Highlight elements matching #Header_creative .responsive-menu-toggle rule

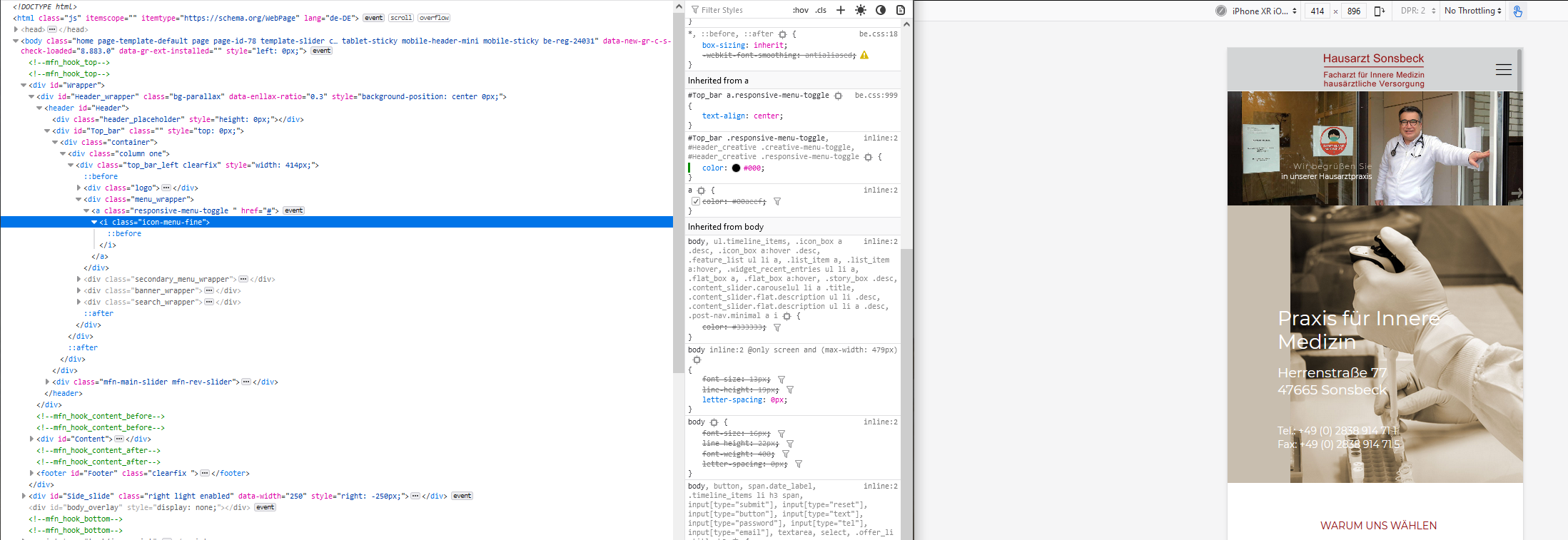[868, 157]
